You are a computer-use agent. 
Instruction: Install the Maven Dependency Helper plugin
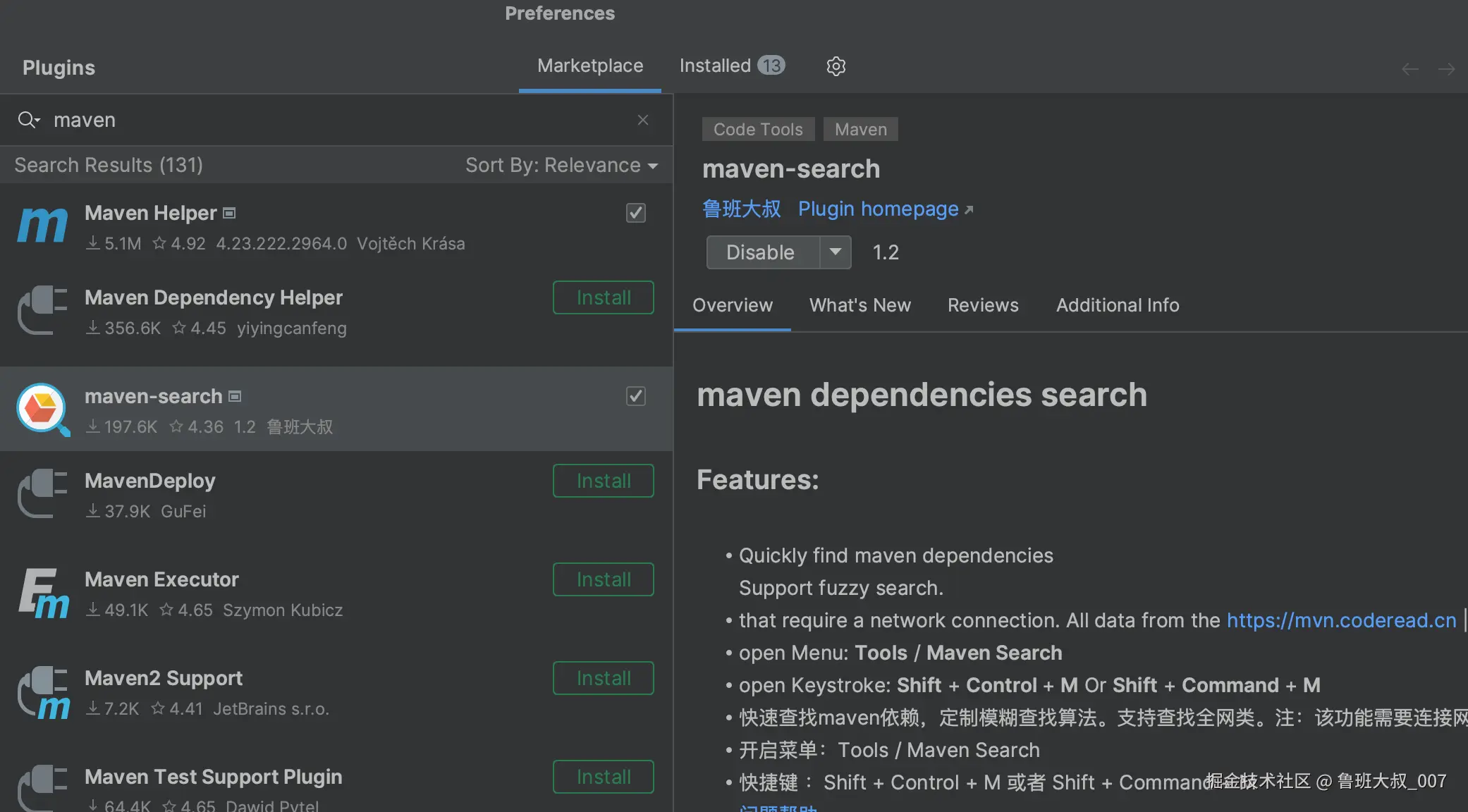pos(603,297)
